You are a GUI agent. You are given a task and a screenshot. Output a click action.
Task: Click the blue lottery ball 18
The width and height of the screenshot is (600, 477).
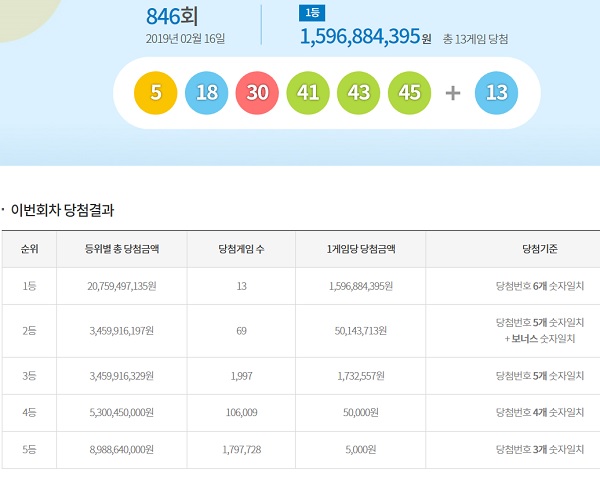pyautogui.click(x=206, y=93)
